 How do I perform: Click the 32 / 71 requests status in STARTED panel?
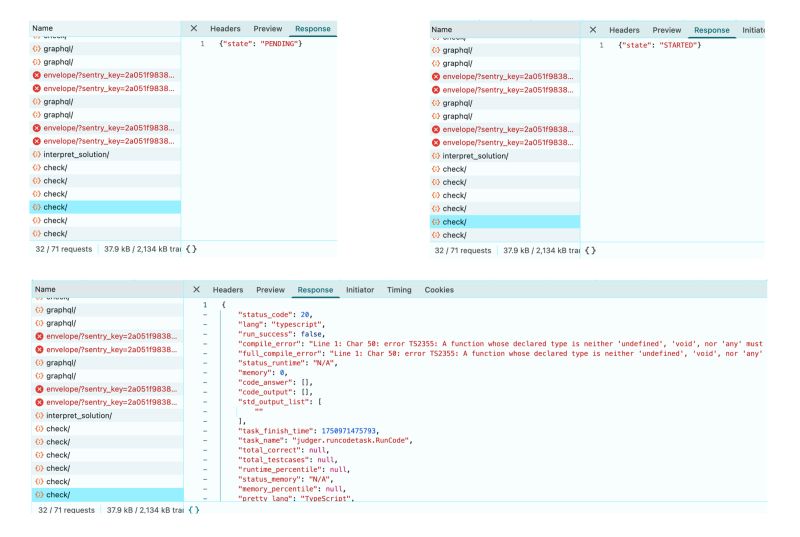(463, 251)
